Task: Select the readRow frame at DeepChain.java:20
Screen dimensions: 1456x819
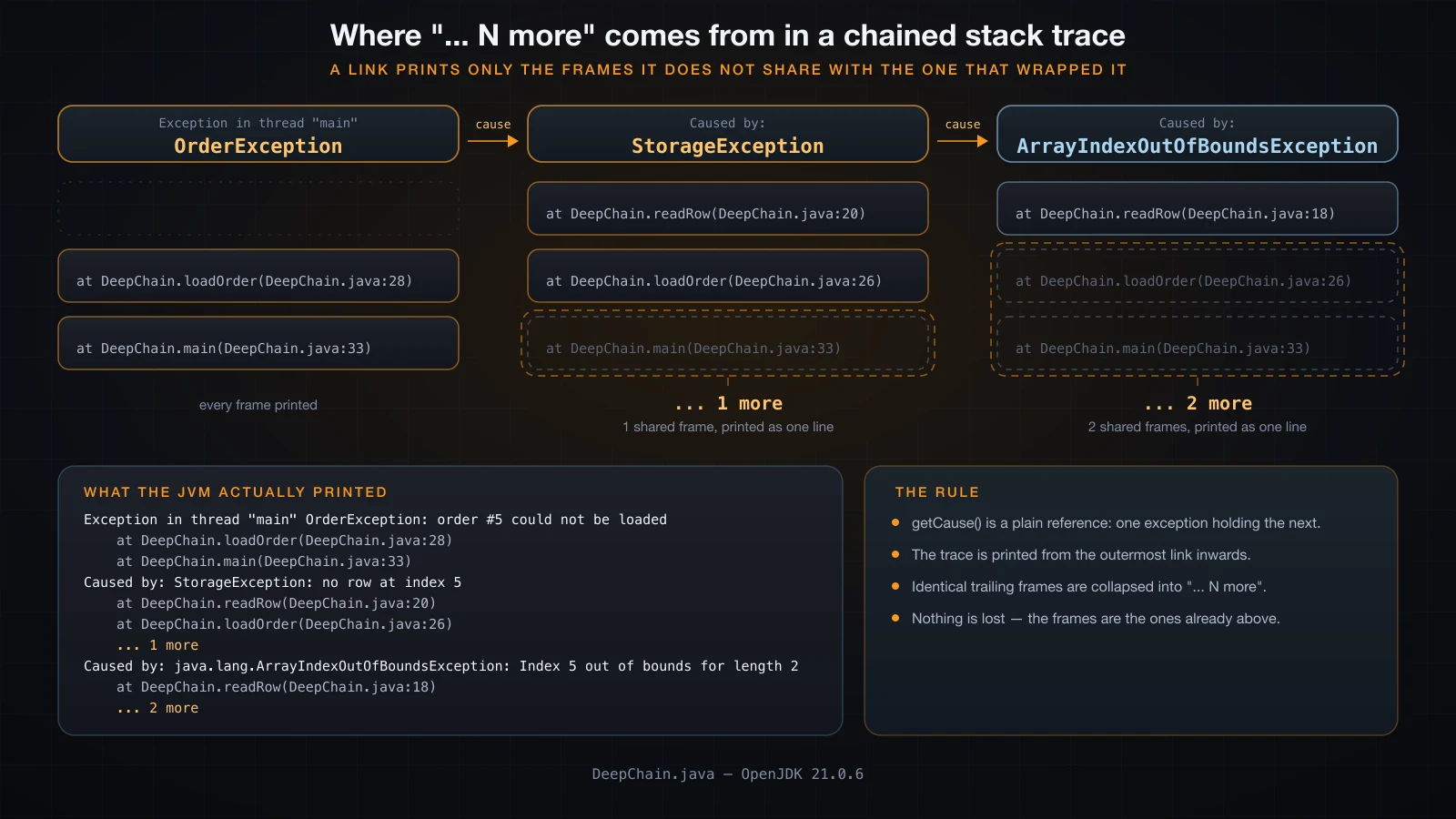Action: tap(728, 208)
